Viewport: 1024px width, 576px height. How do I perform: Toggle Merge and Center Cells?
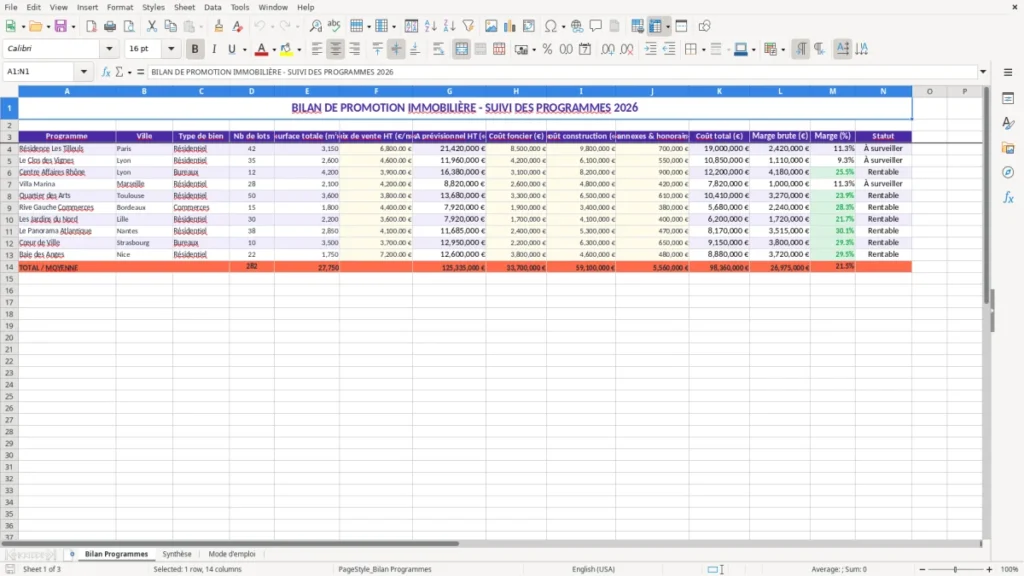[x=461, y=49]
